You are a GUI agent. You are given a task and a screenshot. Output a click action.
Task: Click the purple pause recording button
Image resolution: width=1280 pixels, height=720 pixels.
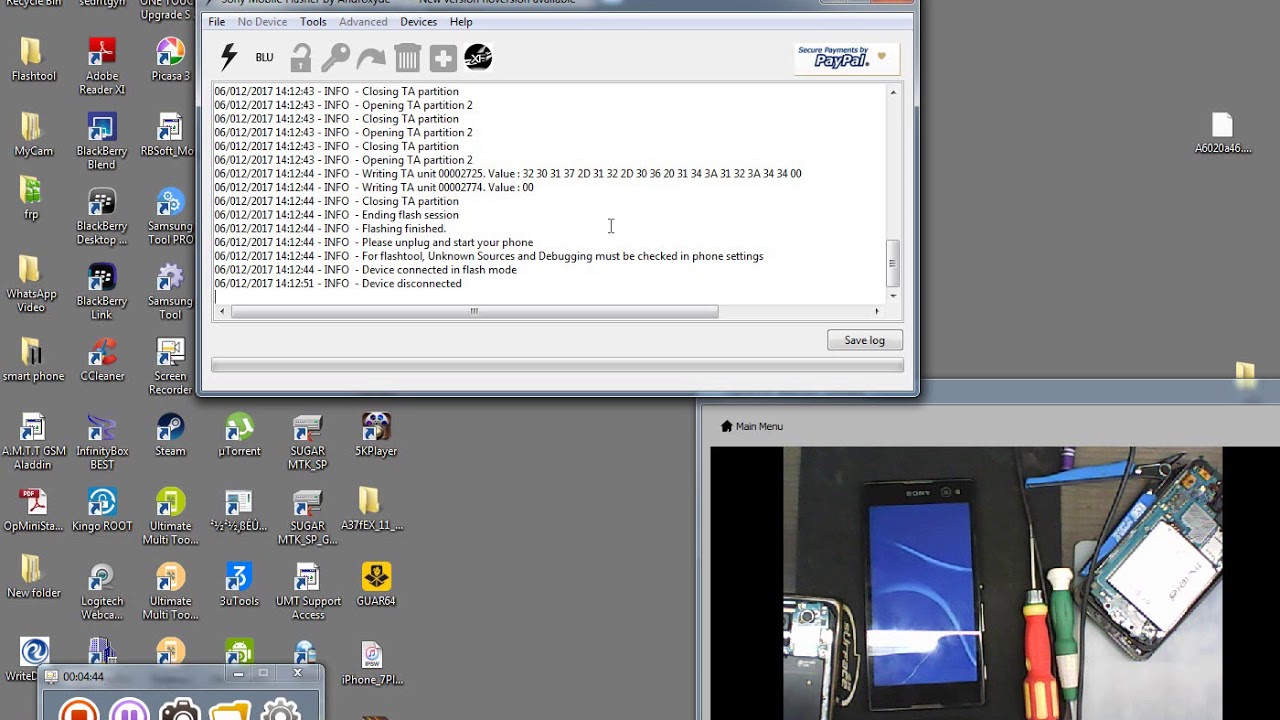(x=129, y=710)
